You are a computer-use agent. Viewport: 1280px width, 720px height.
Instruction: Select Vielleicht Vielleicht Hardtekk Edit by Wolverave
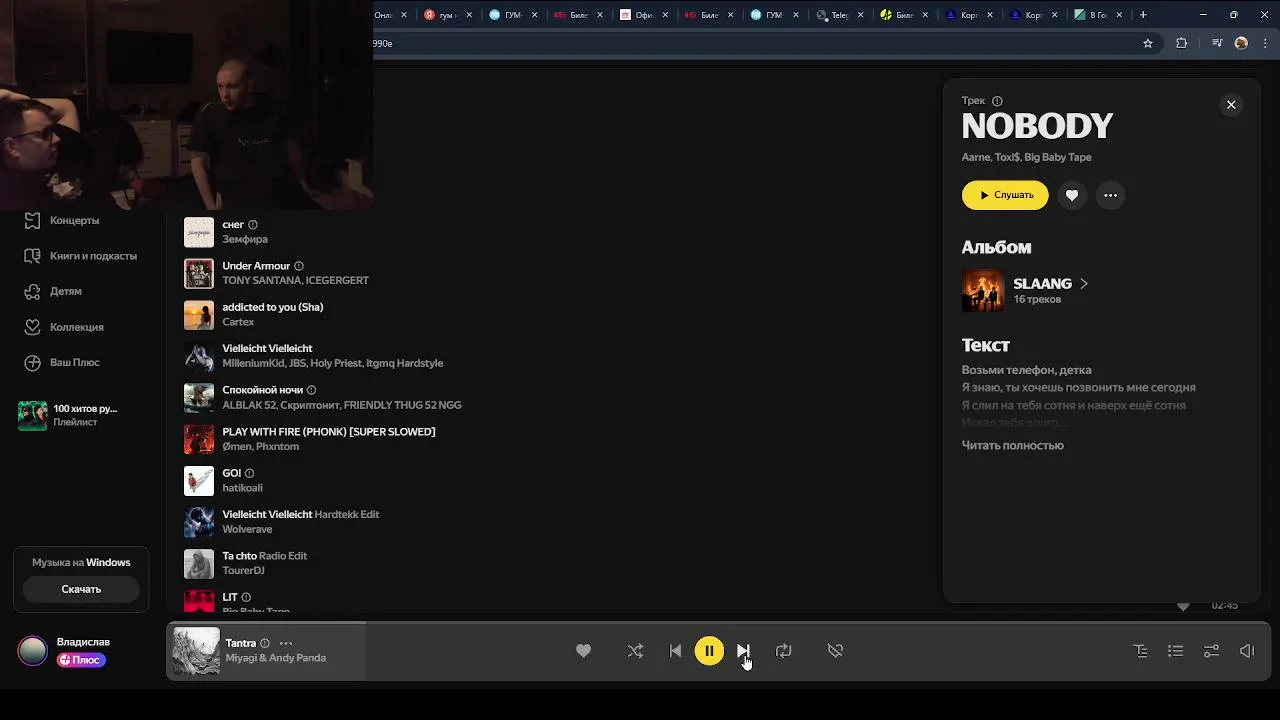300,514
